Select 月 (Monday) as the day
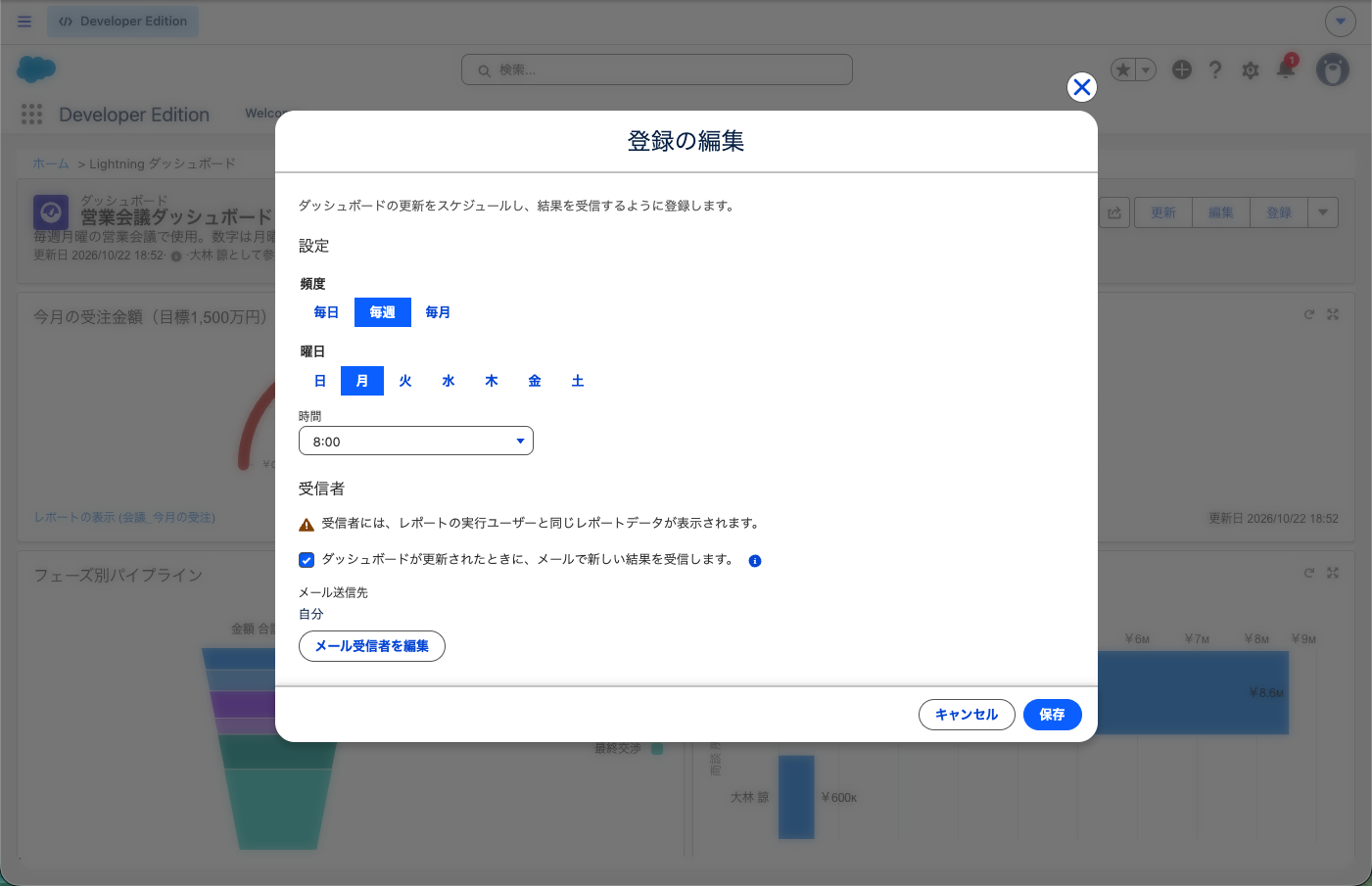This screenshot has width=1372, height=886. tap(362, 381)
